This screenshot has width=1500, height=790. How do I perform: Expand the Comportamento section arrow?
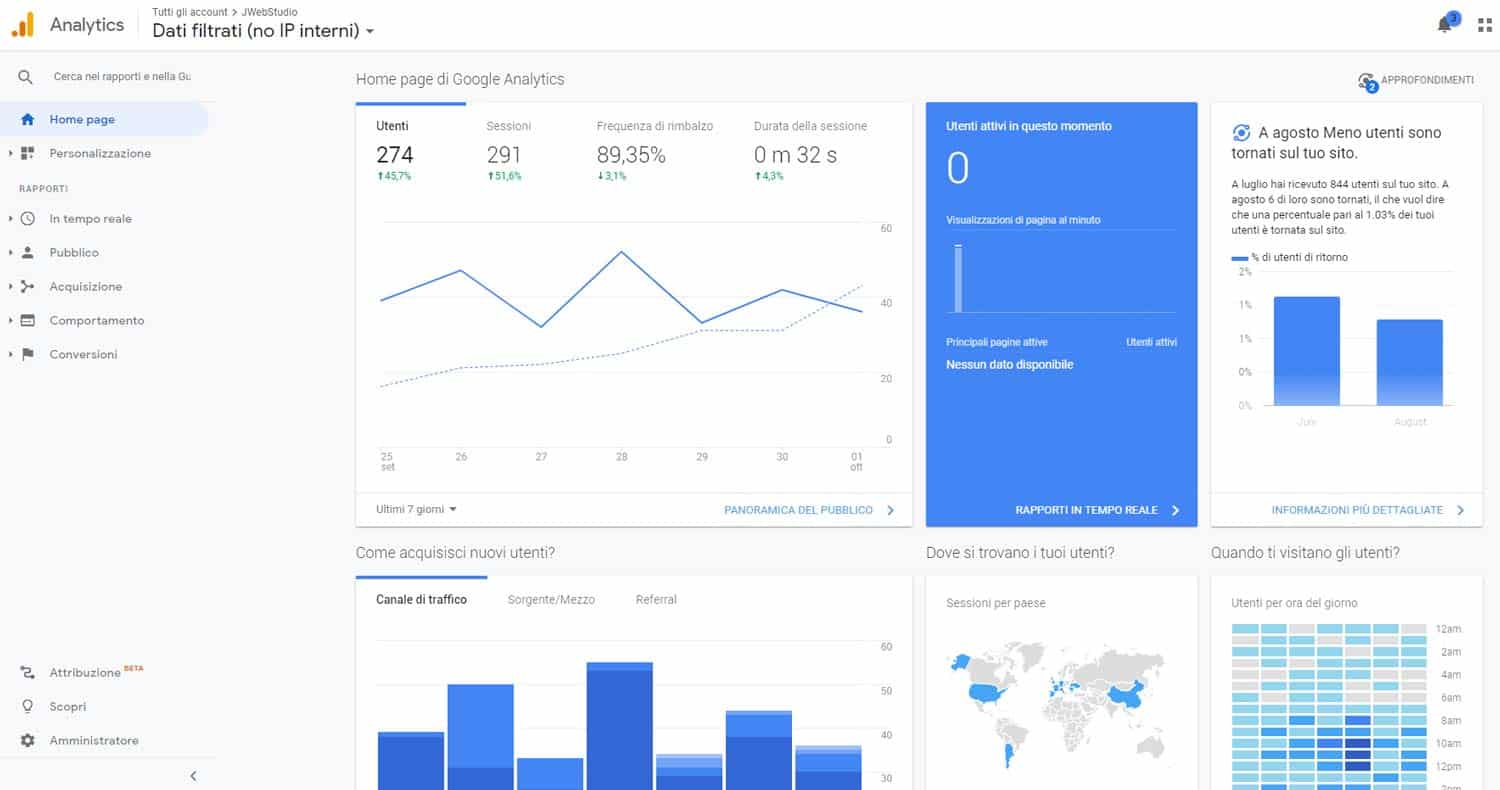click(x=10, y=320)
